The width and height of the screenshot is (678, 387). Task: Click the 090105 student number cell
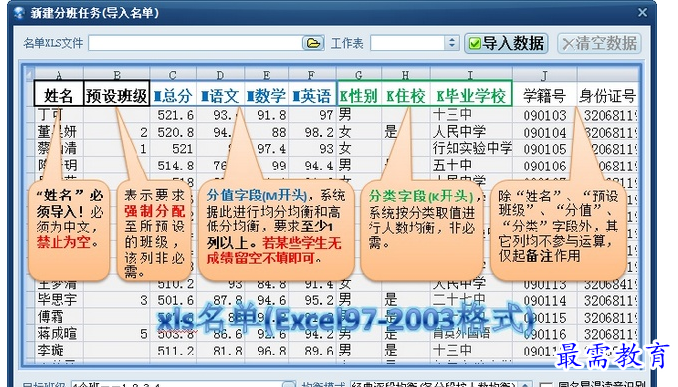click(544, 149)
